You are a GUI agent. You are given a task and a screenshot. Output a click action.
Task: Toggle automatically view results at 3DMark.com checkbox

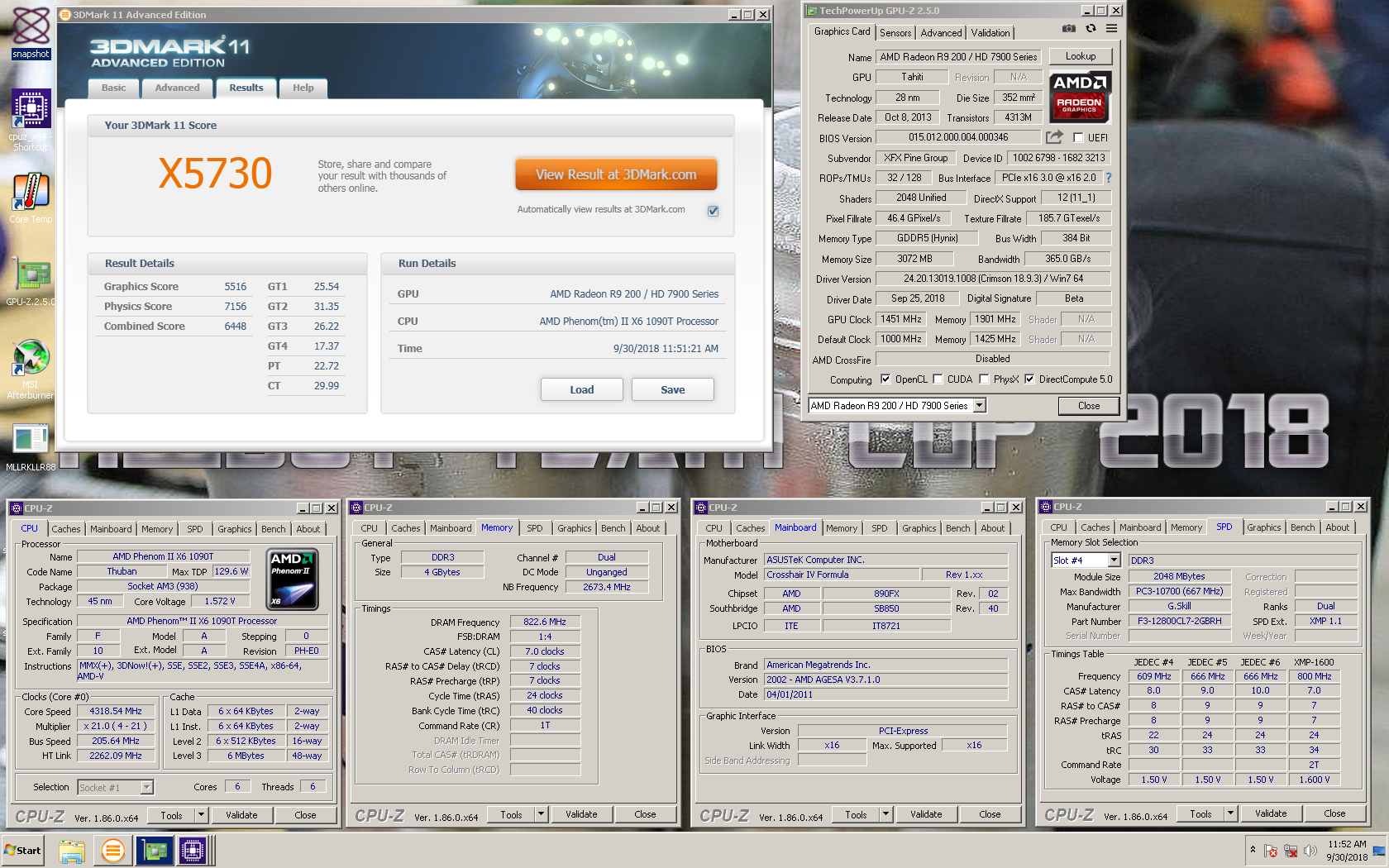click(713, 211)
